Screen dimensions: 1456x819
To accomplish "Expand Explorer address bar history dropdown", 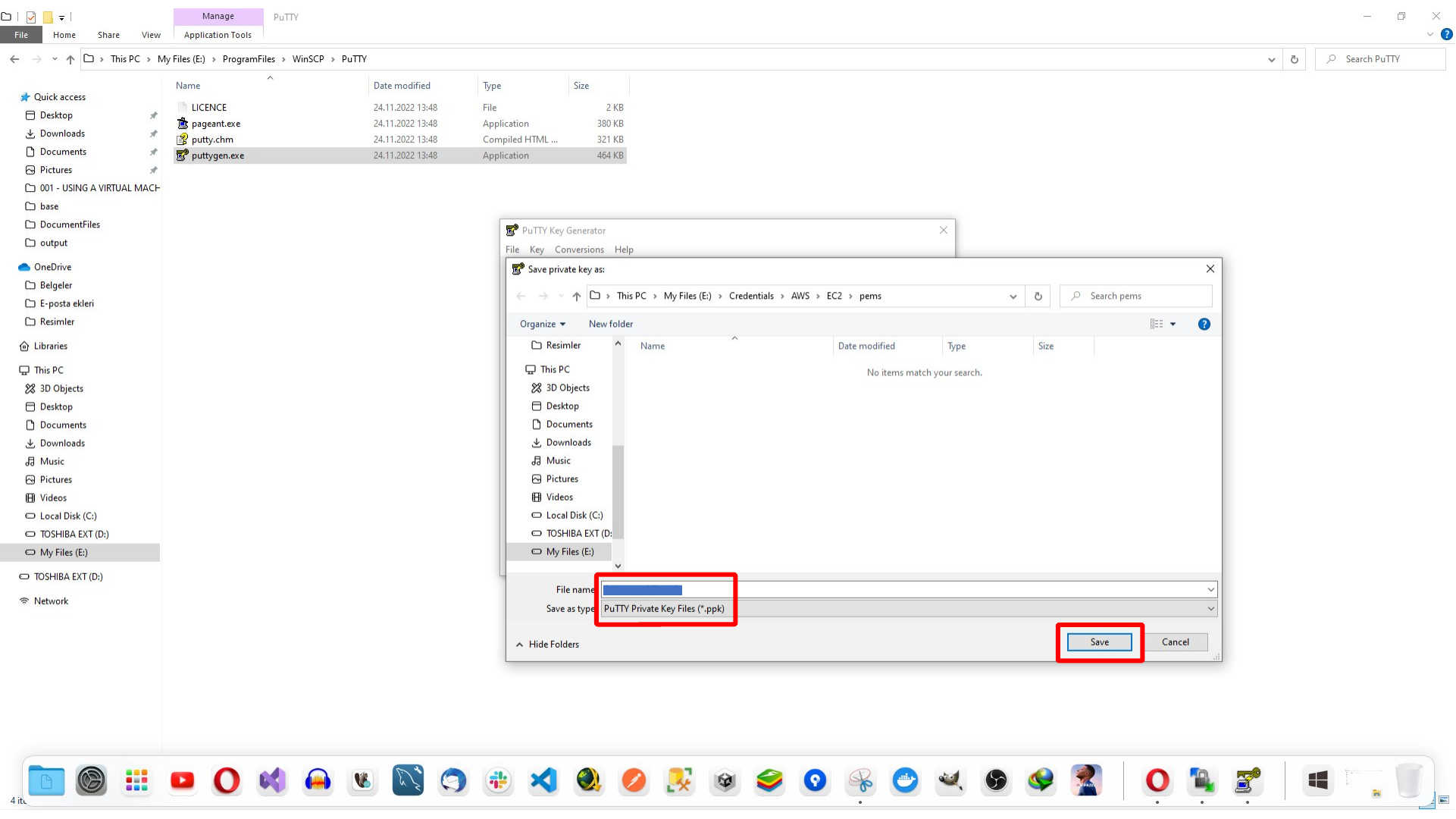I will [1271, 59].
